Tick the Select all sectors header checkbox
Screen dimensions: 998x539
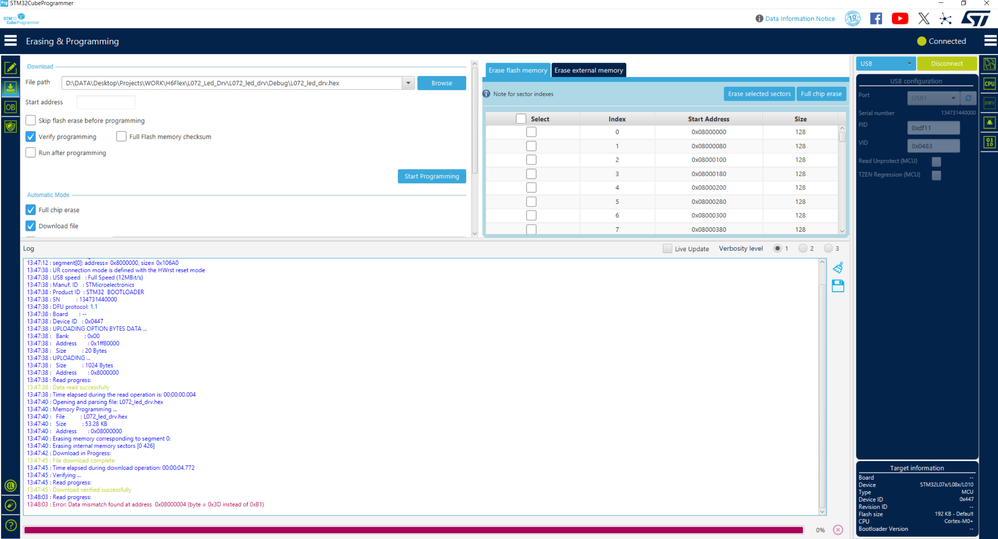pos(521,119)
